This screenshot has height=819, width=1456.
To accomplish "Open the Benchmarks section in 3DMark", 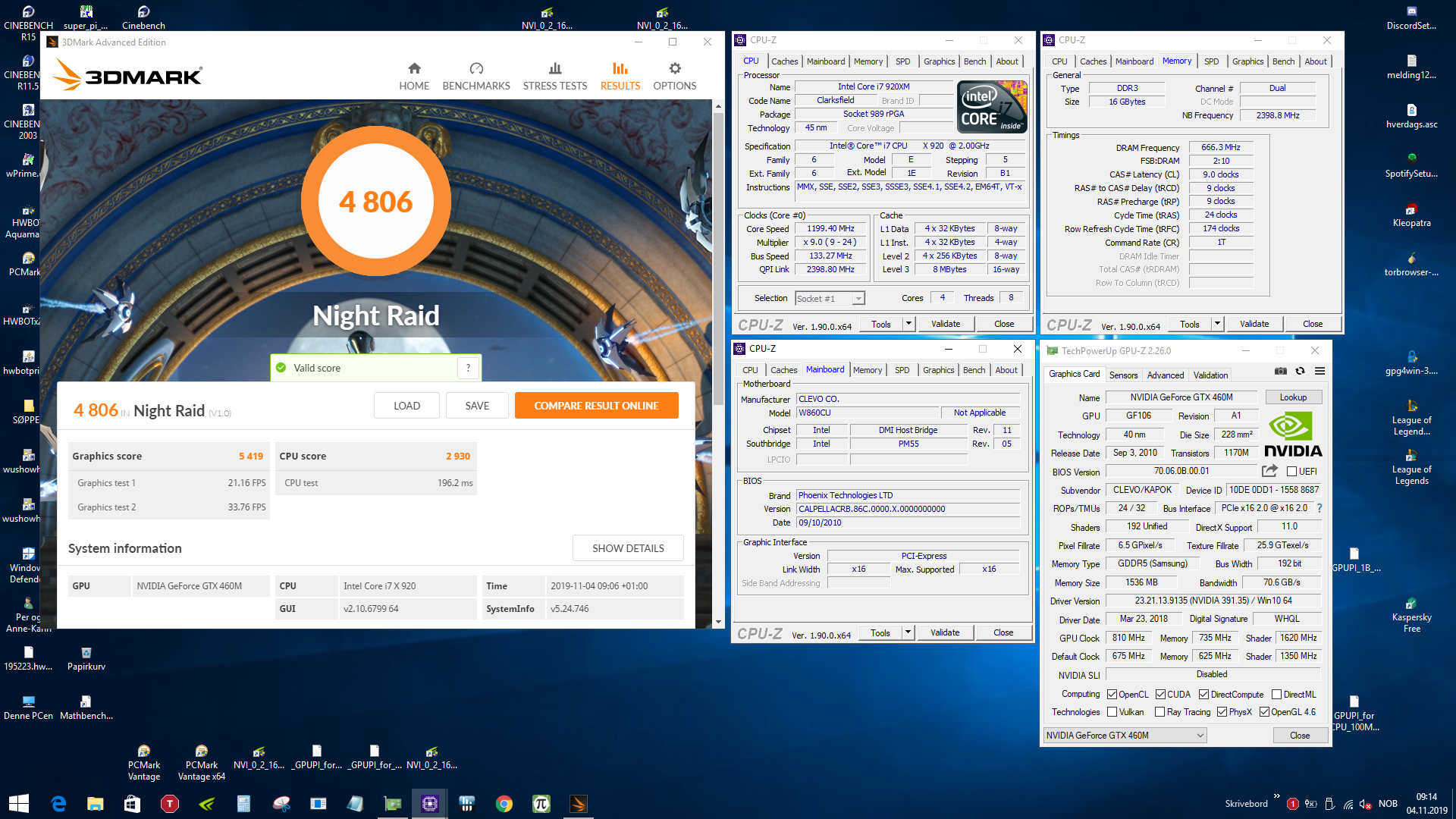I will (x=476, y=77).
